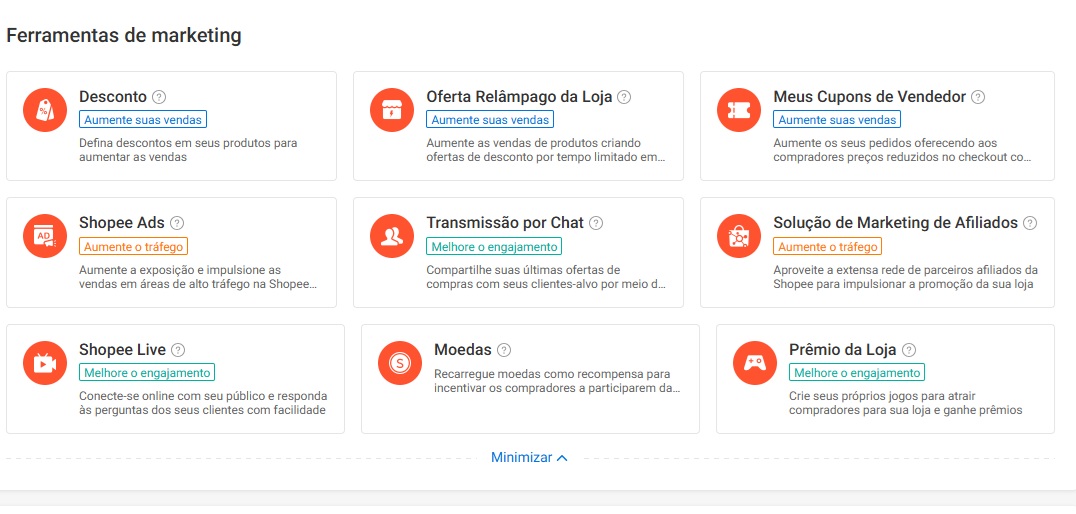The image size is (1076, 514).
Task: Open help tooltip next to Desconto
Action: coord(159,97)
